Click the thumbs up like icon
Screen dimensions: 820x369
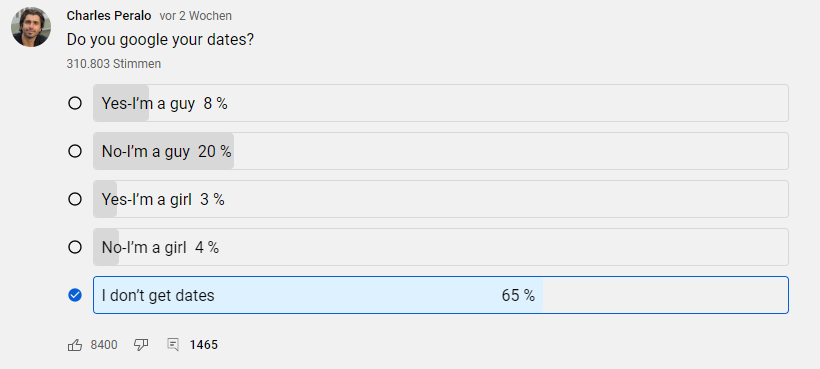click(x=75, y=345)
